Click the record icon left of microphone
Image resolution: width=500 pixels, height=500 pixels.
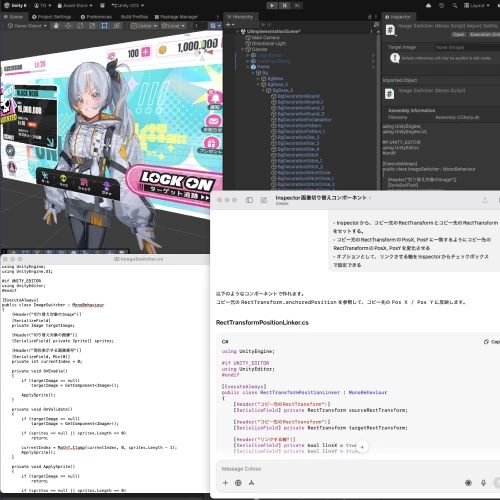tap(468, 483)
